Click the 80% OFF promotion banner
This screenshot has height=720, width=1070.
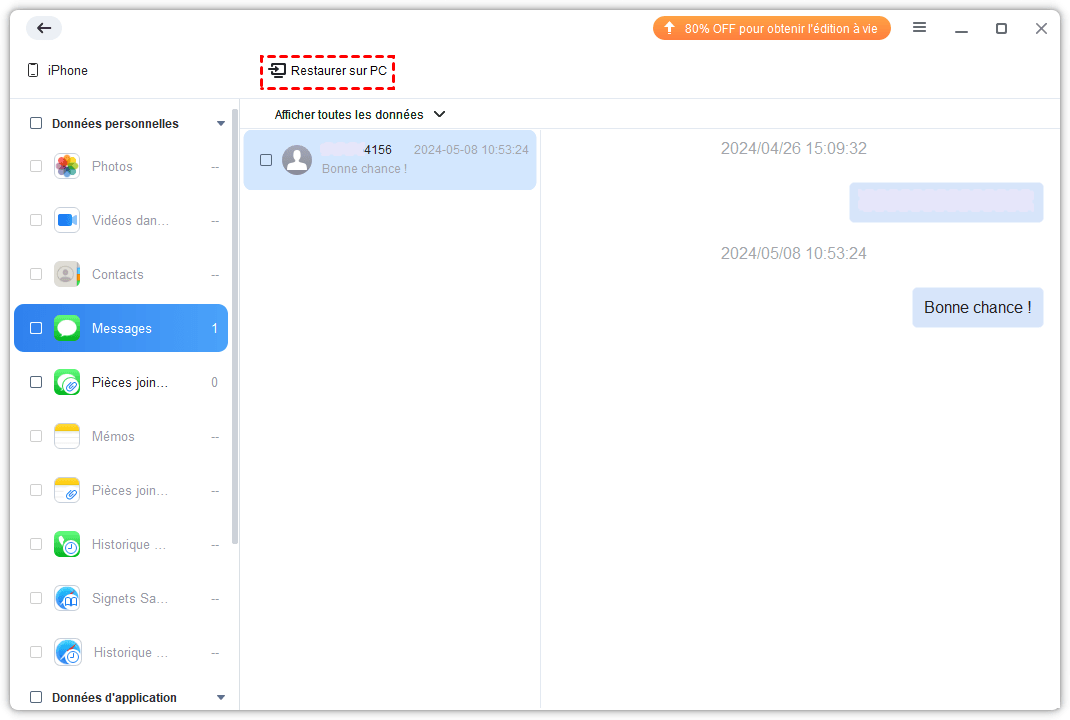click(771, 29)
